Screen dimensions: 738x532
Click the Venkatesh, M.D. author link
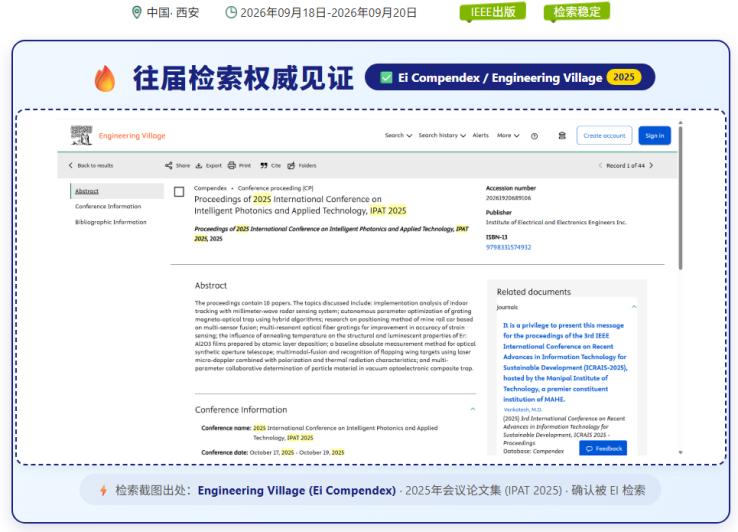click(522, 410)
